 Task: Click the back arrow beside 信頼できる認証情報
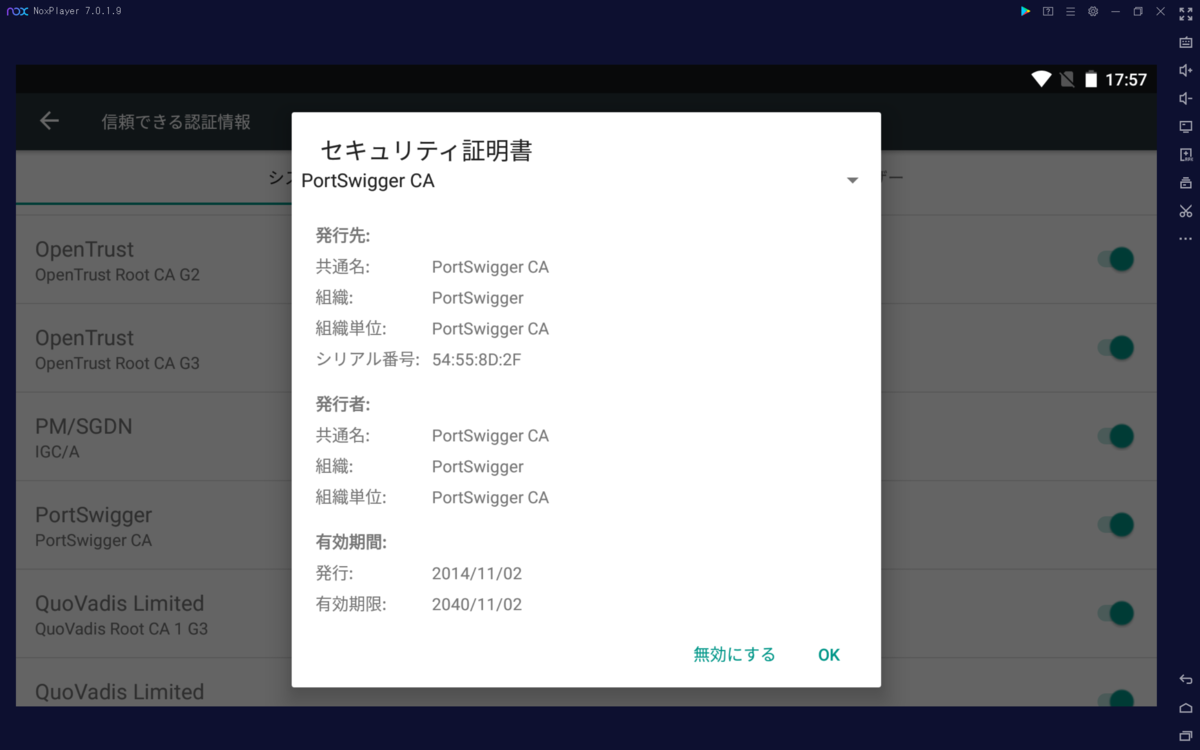[49, 121]
